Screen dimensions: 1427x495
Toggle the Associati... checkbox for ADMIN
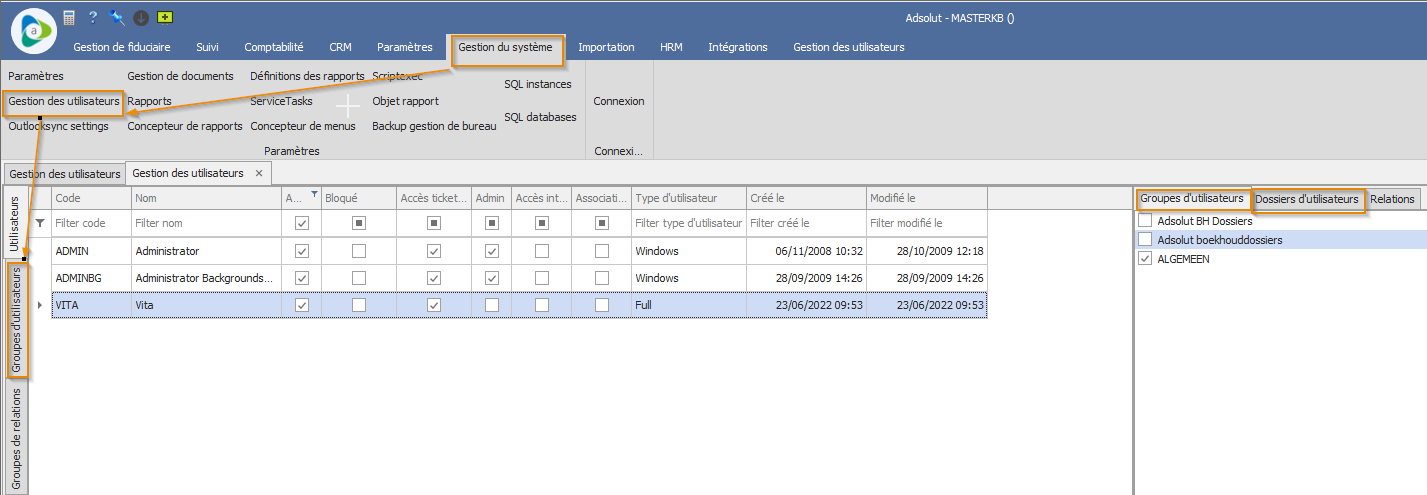[x=602, y=250]
